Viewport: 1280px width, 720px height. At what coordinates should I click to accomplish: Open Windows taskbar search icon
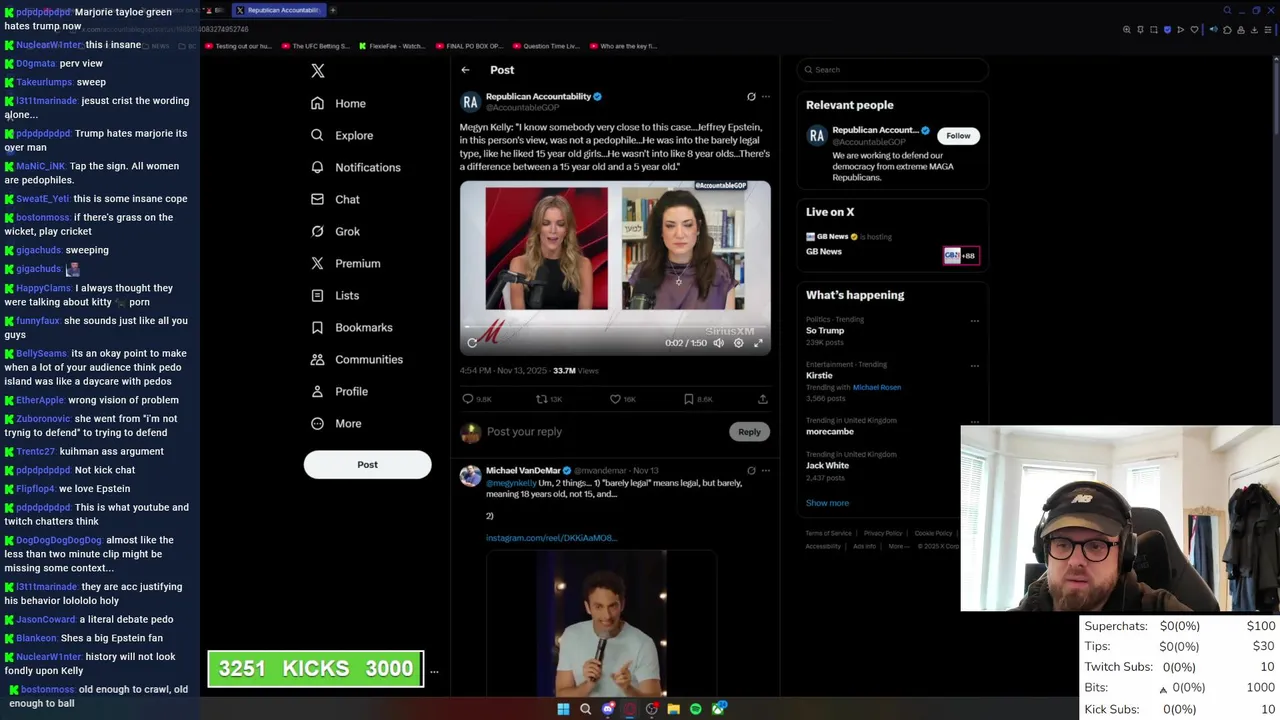[x=585, y=709]
